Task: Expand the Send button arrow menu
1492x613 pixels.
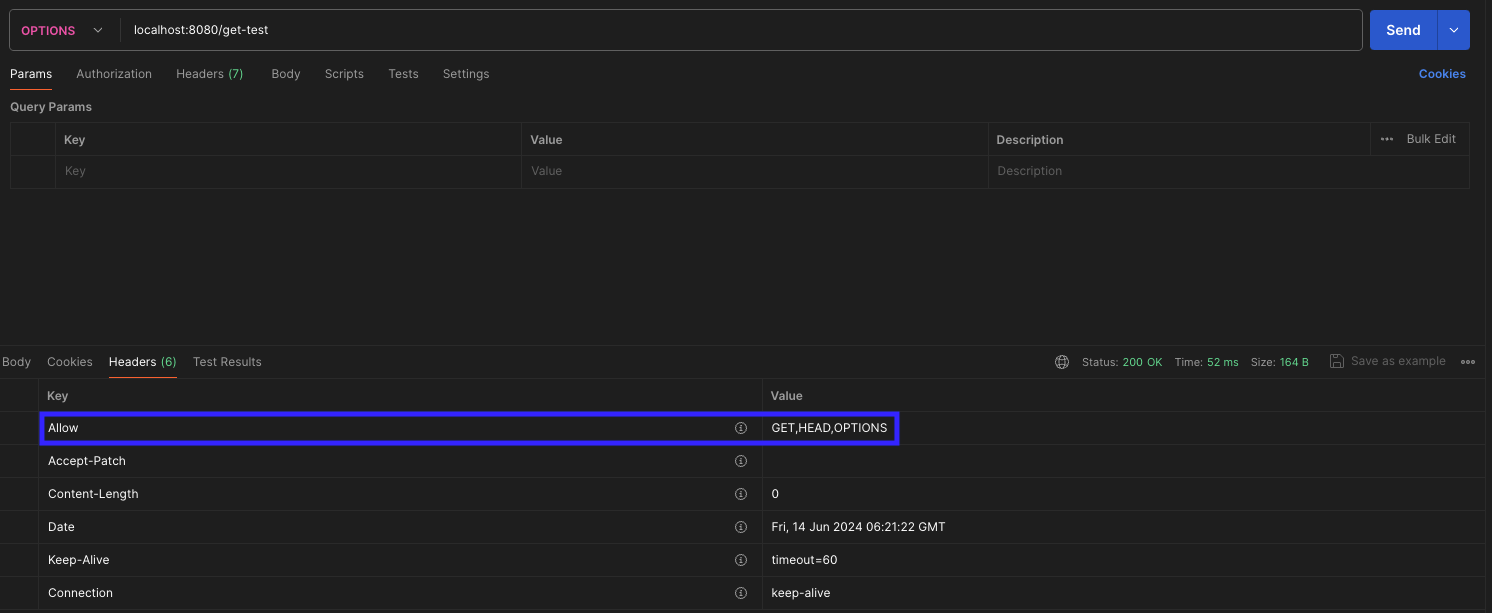Action: (x=1454, y=30)
